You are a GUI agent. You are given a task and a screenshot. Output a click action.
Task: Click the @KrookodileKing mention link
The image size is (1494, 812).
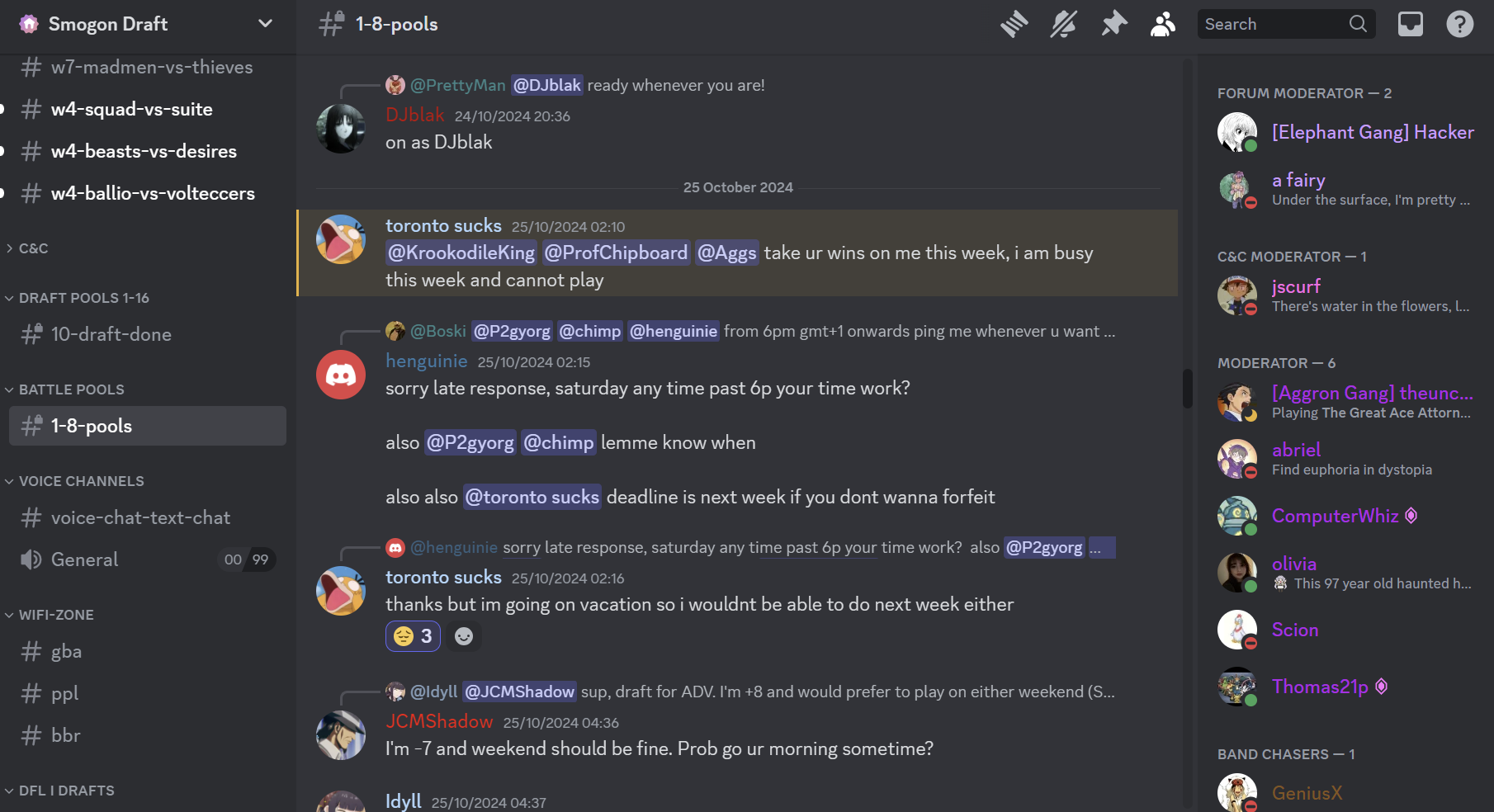[461, 253]
